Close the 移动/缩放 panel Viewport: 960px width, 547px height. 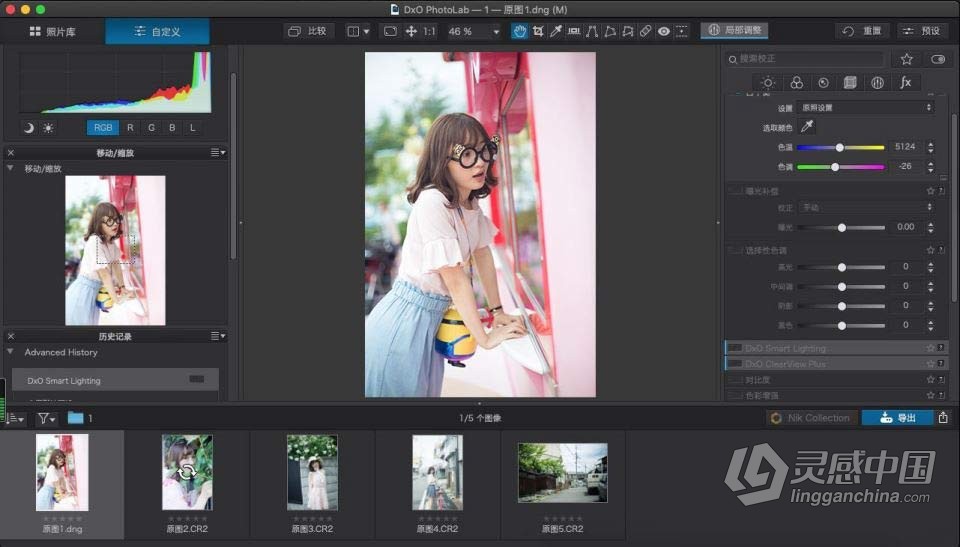(10, 153)
